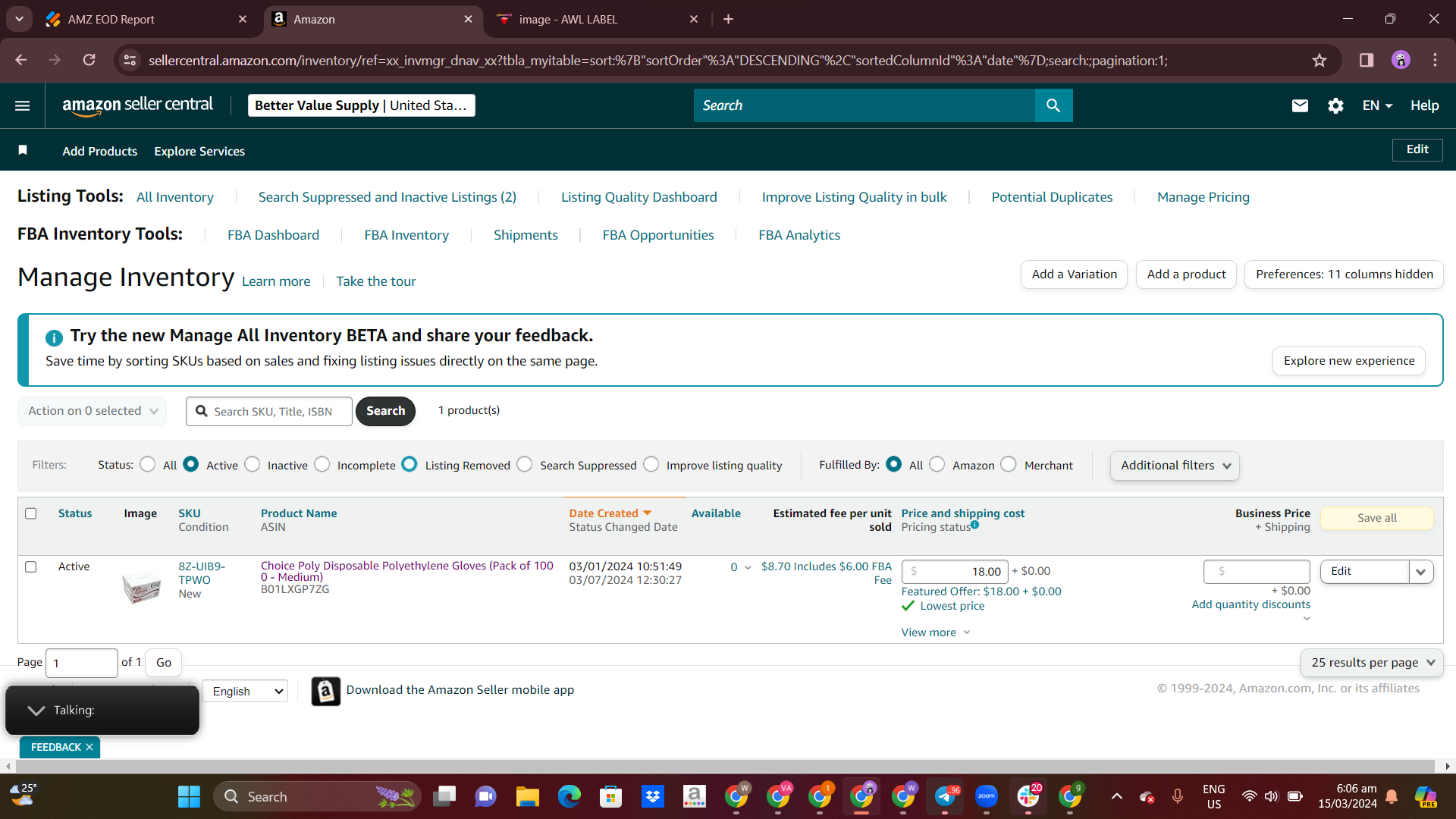The image size is (1456, 819).
Task: Open the tab search dropdown in Chrome
Action: pyautogui.click(x=19, y=19)
